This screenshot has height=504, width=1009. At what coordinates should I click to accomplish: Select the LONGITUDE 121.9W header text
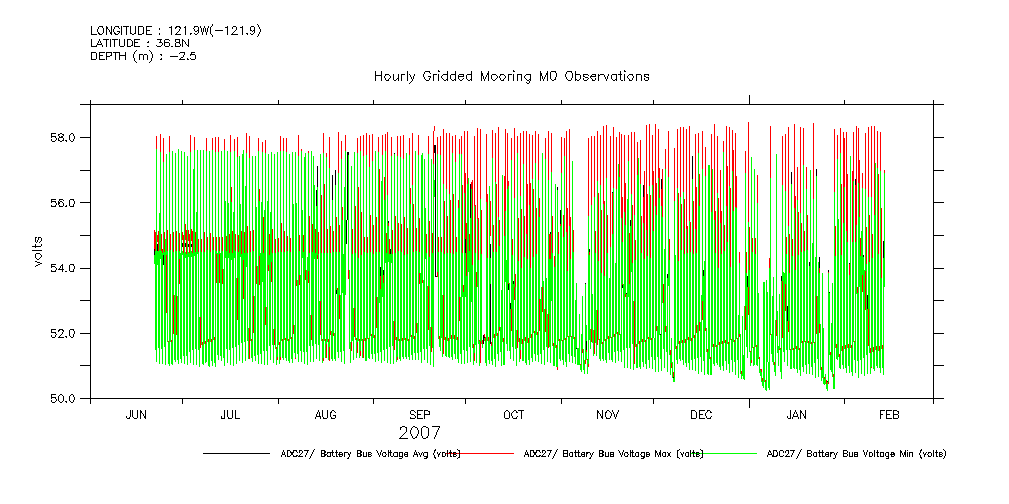point(176,31)
